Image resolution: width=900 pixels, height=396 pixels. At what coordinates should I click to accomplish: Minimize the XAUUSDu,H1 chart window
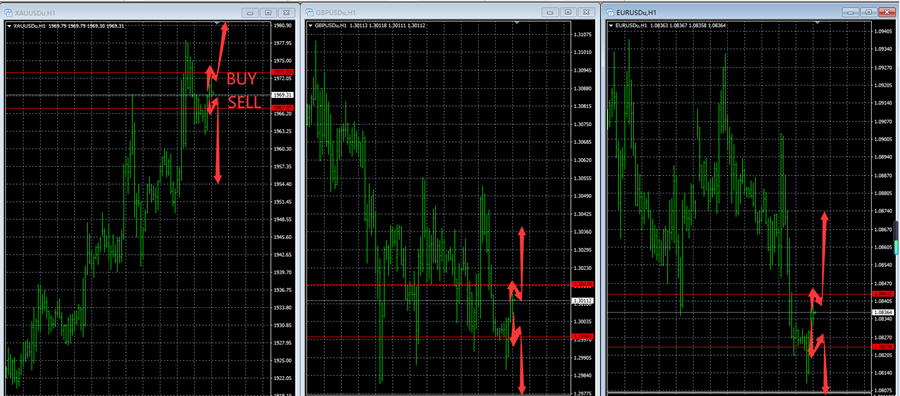[x=250, y=12]
